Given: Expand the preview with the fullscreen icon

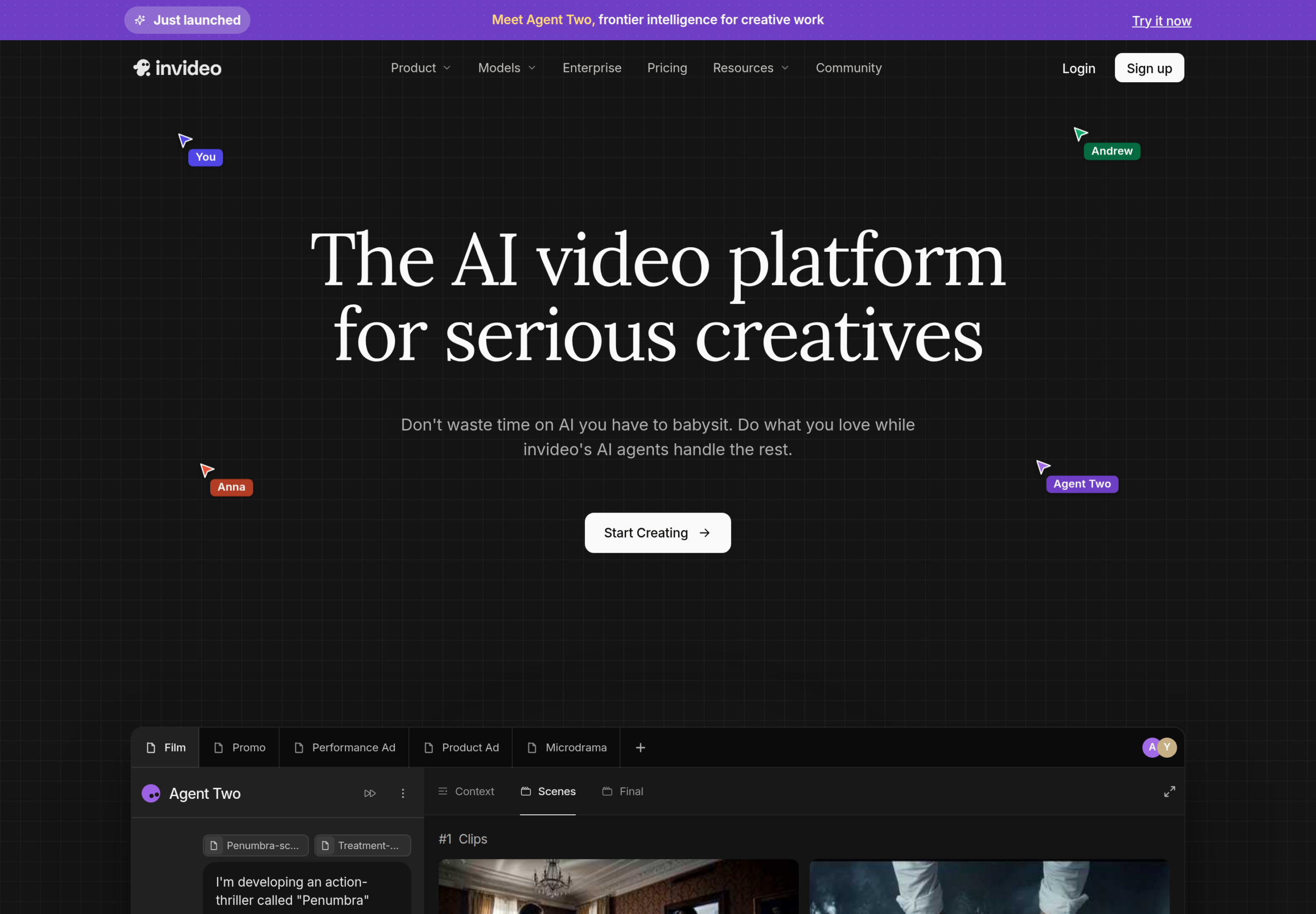Looking at the screenshot, I should [1169, 792].
